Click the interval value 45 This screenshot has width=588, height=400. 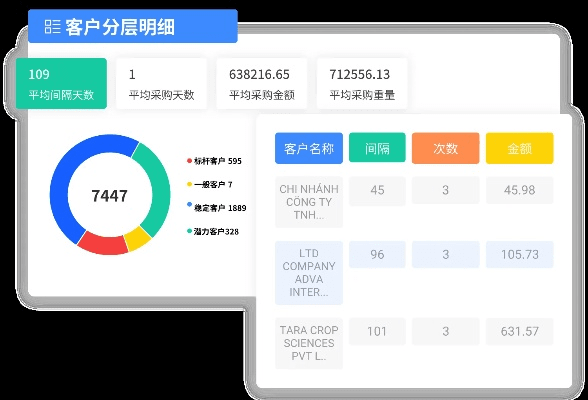click(x=377, y=190)
